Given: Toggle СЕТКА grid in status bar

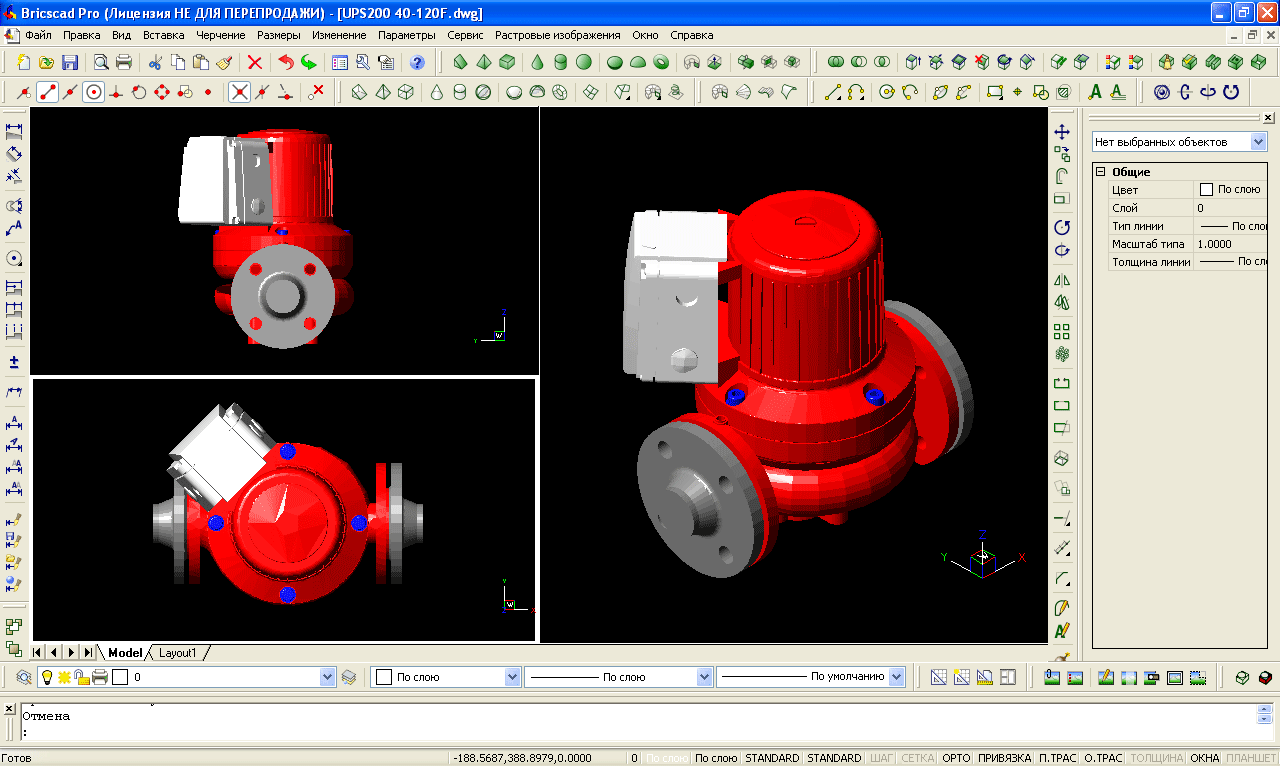Looking at the screenshot, I should pos(918,758).
